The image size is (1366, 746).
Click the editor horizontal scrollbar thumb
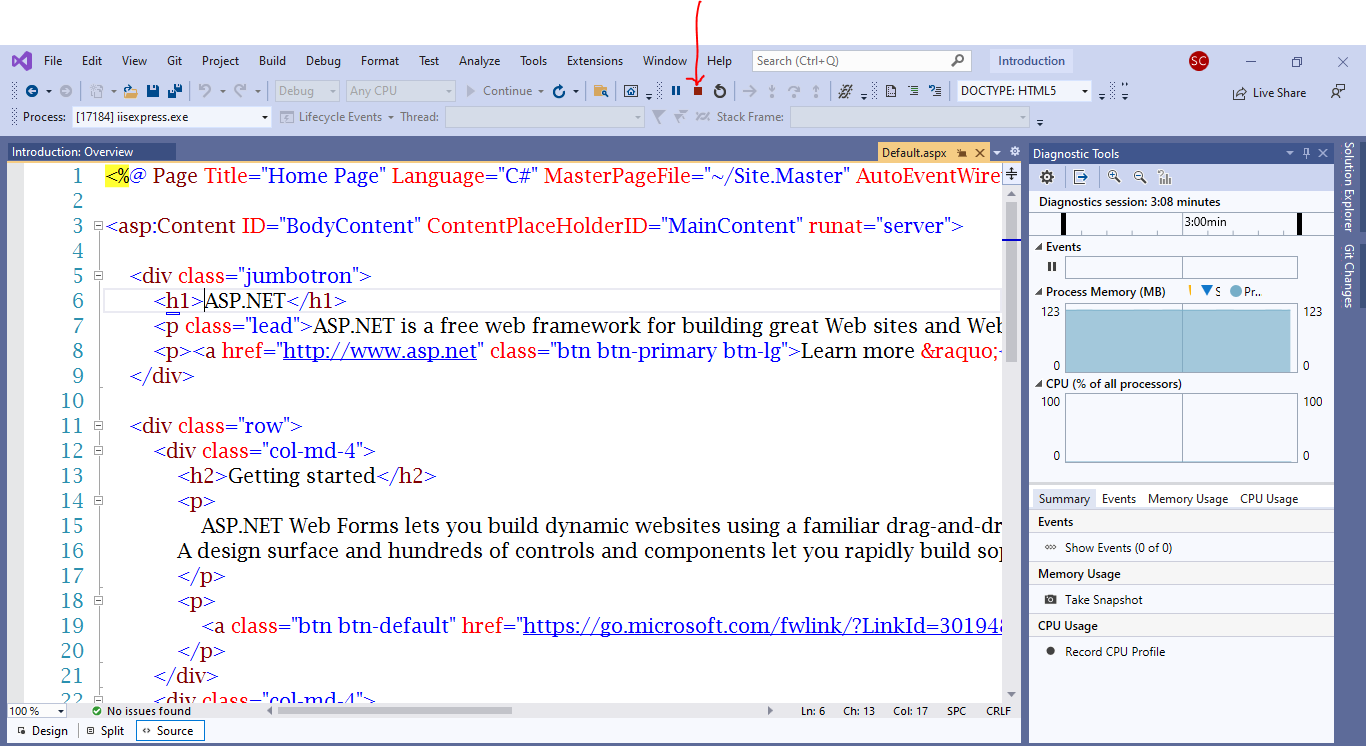[x=395, y=711]
